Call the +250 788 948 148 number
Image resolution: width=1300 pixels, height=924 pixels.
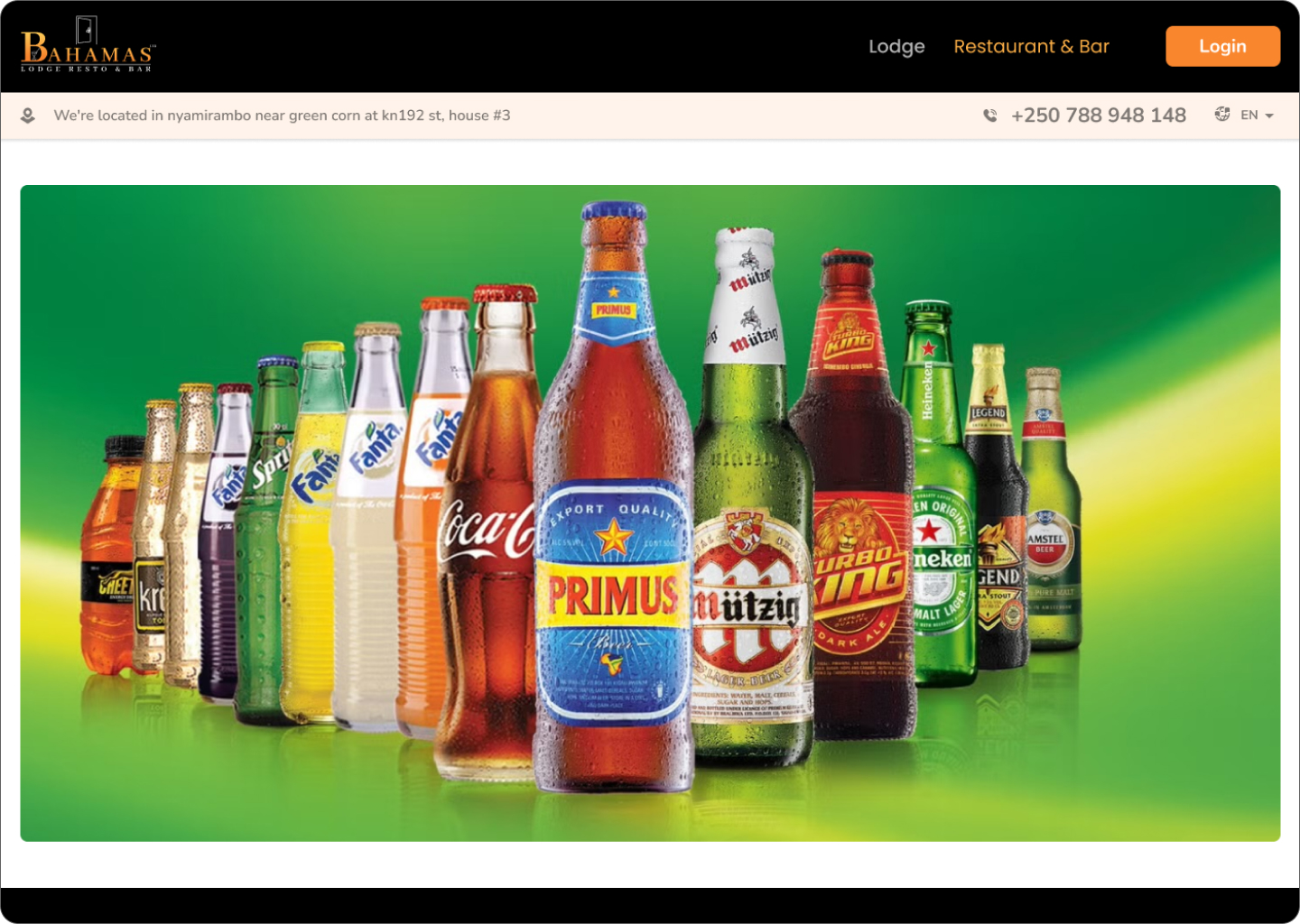click(1098, 115)
